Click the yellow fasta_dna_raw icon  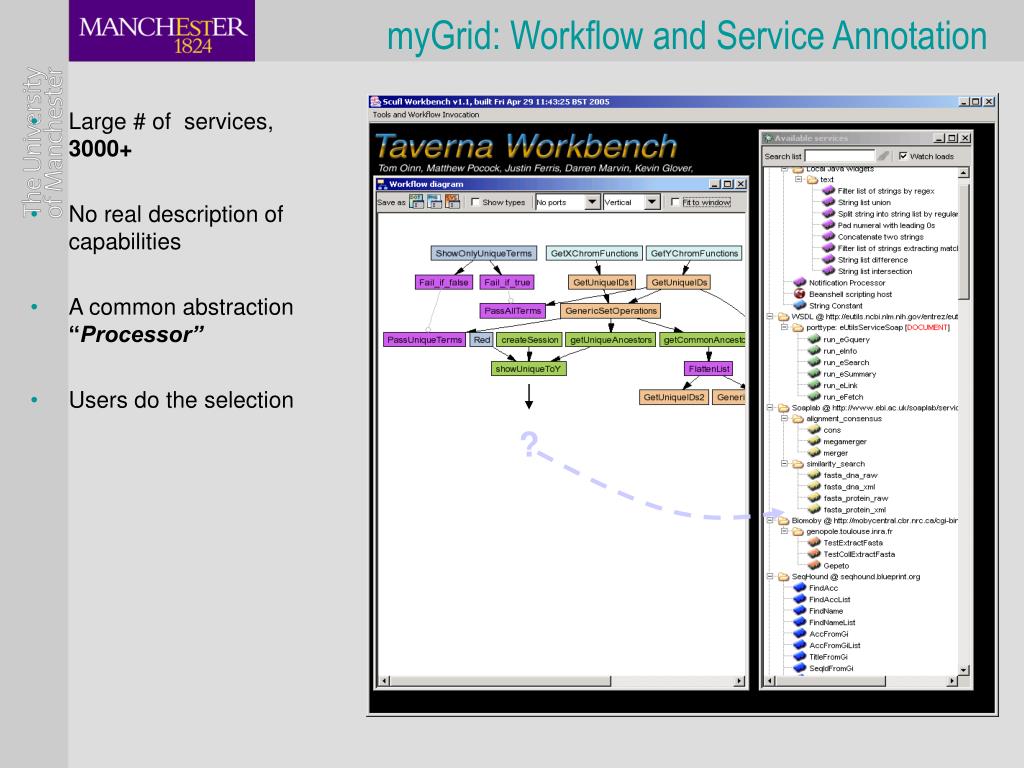[x=814, y=475]
